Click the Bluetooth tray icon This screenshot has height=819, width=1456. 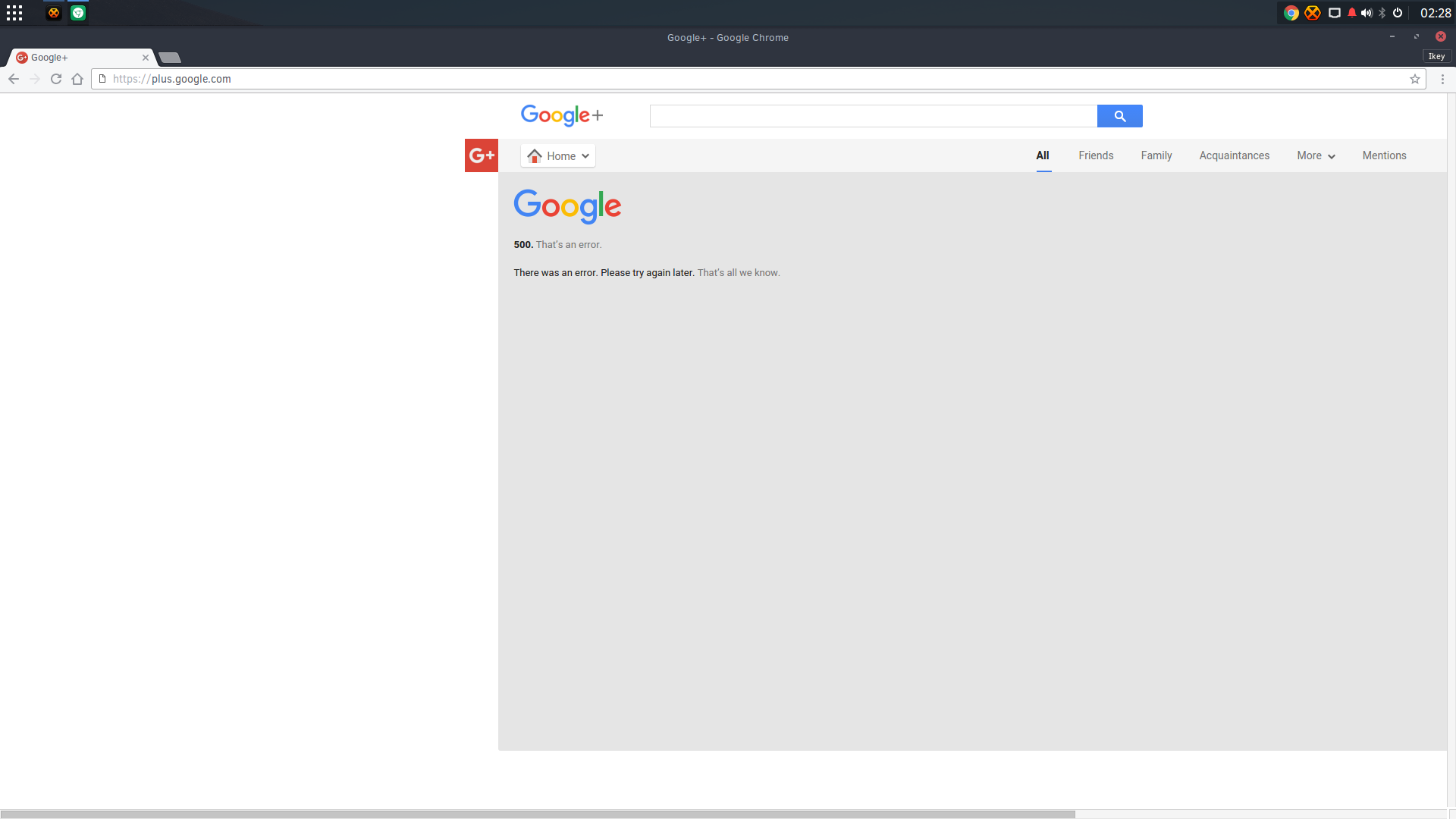pyautogui.click(x=1382, y=13)
